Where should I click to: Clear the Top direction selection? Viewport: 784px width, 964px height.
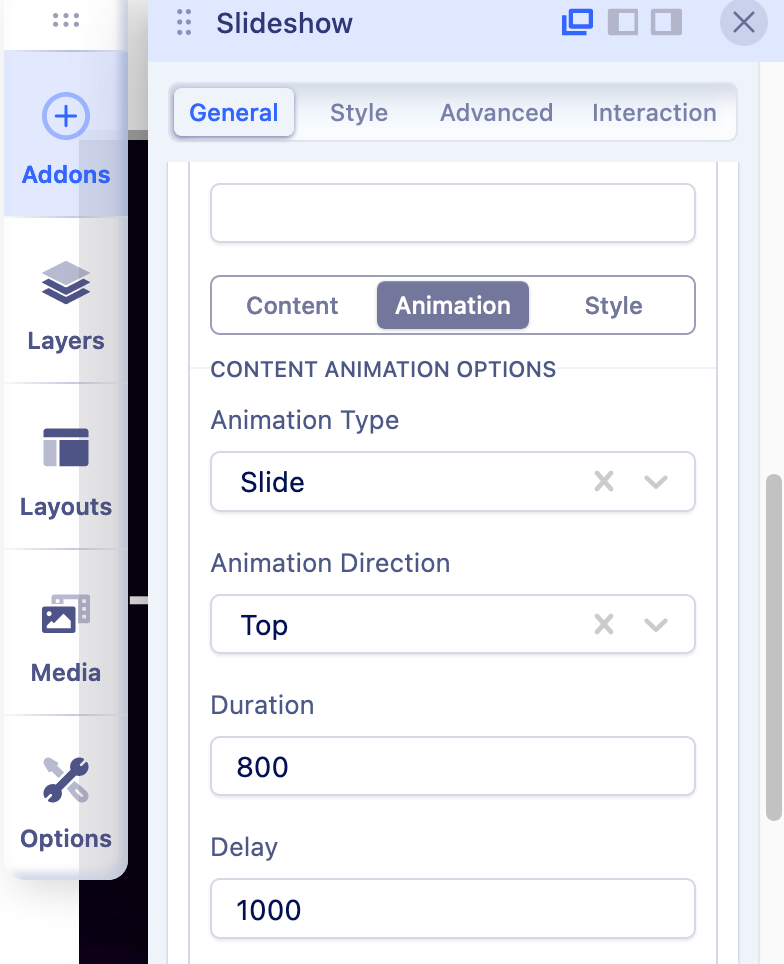(x=604, y=624)
